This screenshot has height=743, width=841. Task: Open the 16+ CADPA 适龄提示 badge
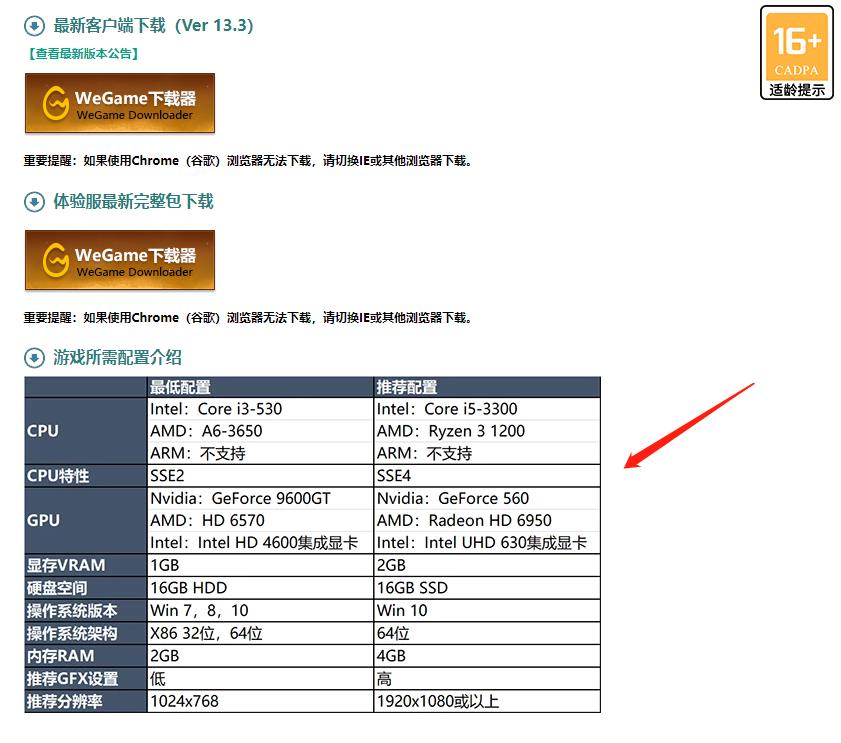click(796, 53)
